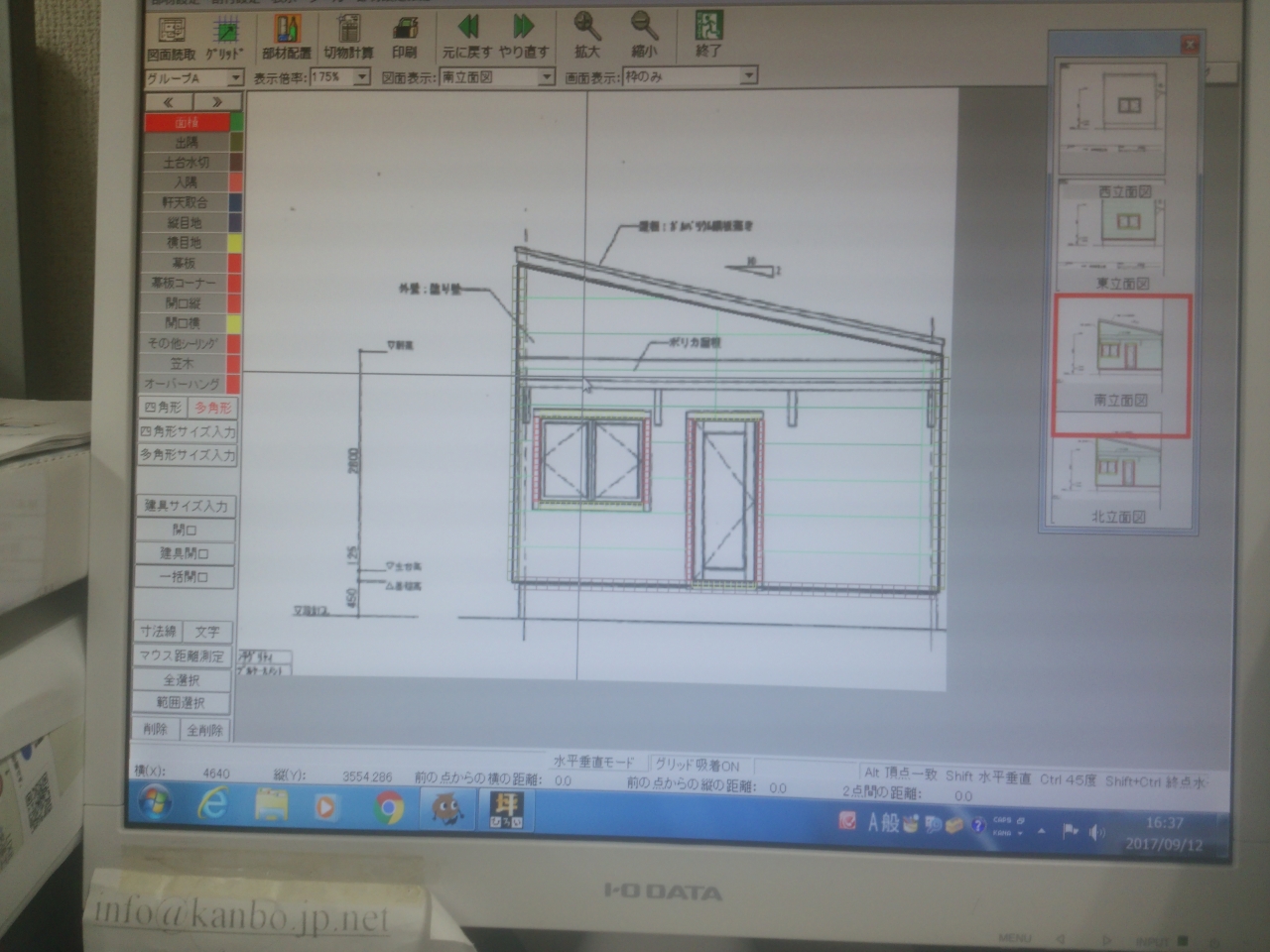This screenshot has height=952, width=1270.
Task: Click the 印刷 print icon
Action: [x=404, y=37]
